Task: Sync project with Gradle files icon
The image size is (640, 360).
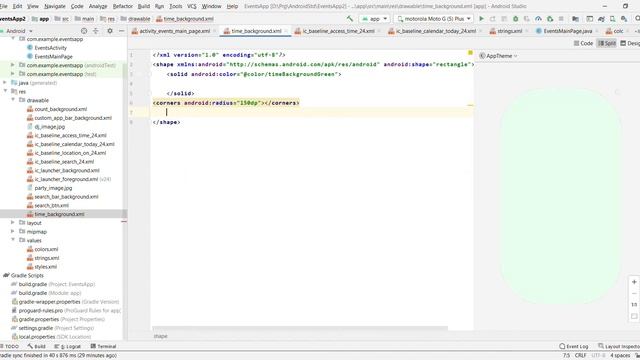Action: [601, 19]
